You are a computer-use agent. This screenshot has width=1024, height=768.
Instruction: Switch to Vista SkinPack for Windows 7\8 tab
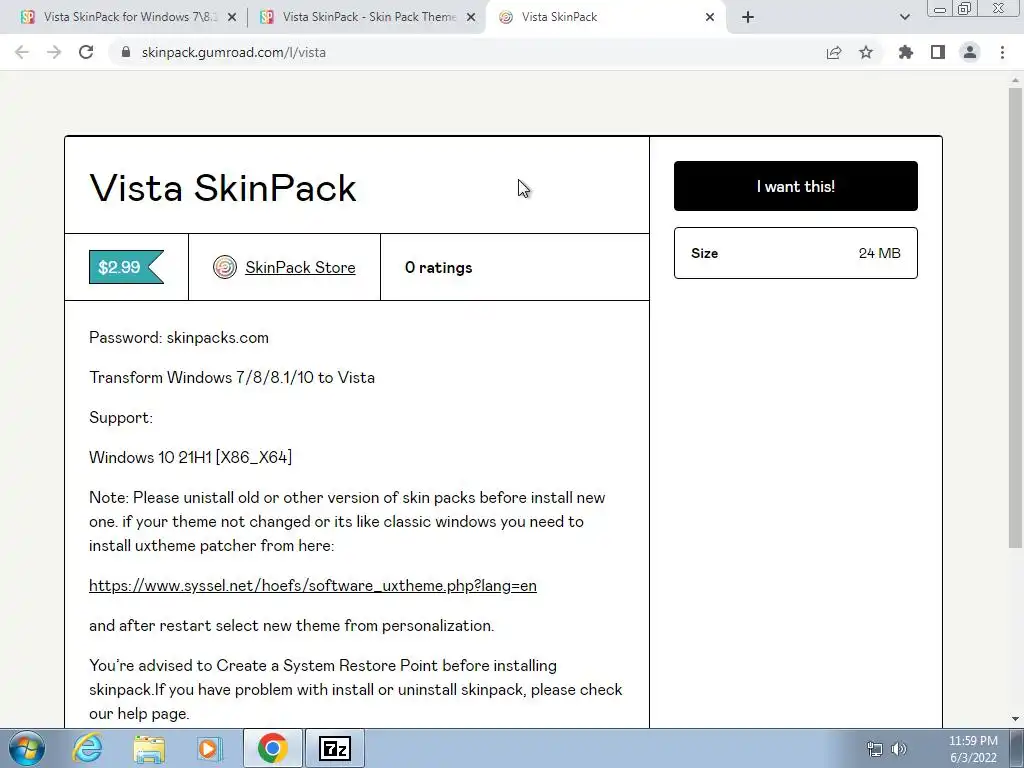pos(129,17)
